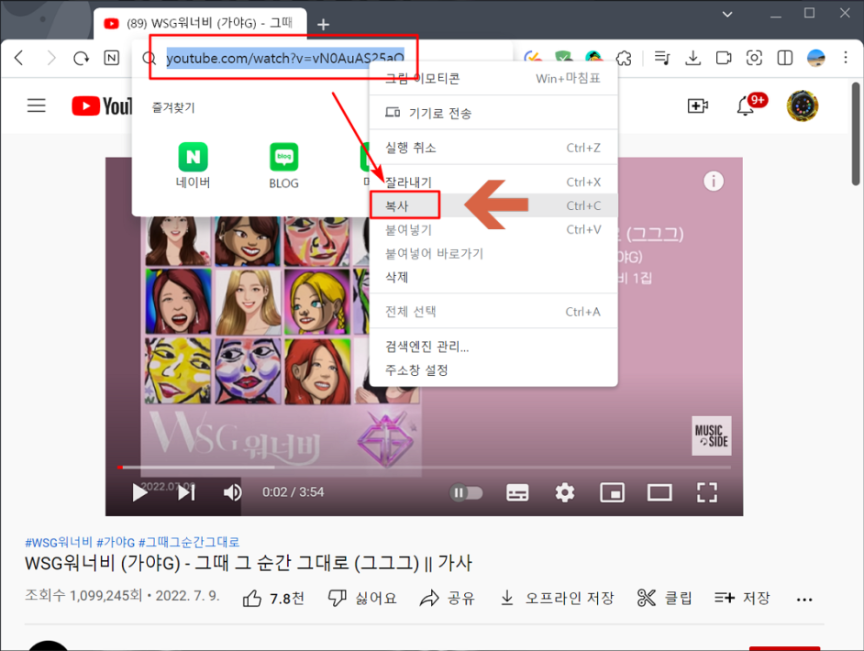Click the YouTube create video icon

pos(698,106)
